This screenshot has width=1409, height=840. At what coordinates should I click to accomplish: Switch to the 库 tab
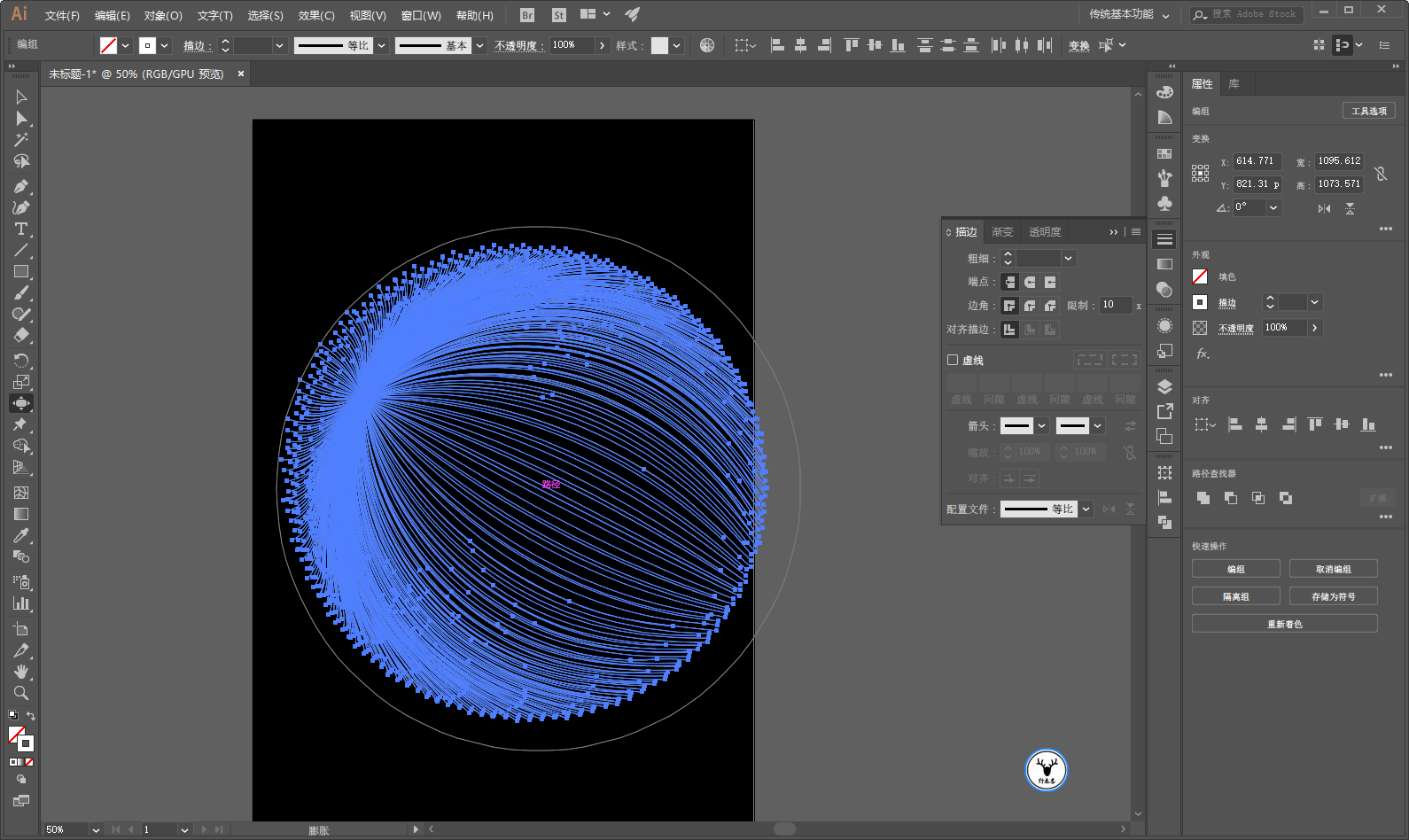(1234, 84)
